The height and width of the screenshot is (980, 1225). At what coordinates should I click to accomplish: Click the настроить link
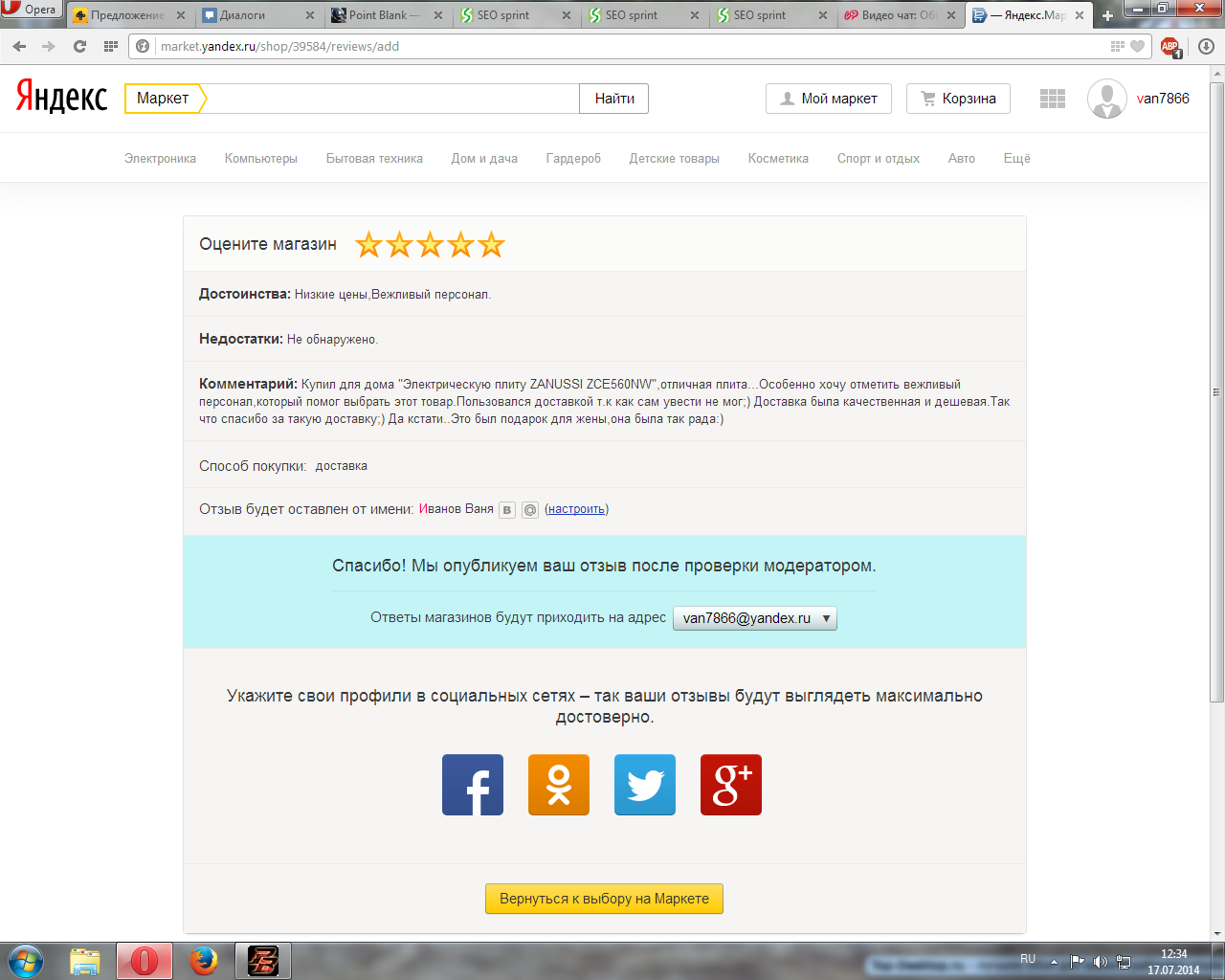pyautogui.click(x=576, y=509)
